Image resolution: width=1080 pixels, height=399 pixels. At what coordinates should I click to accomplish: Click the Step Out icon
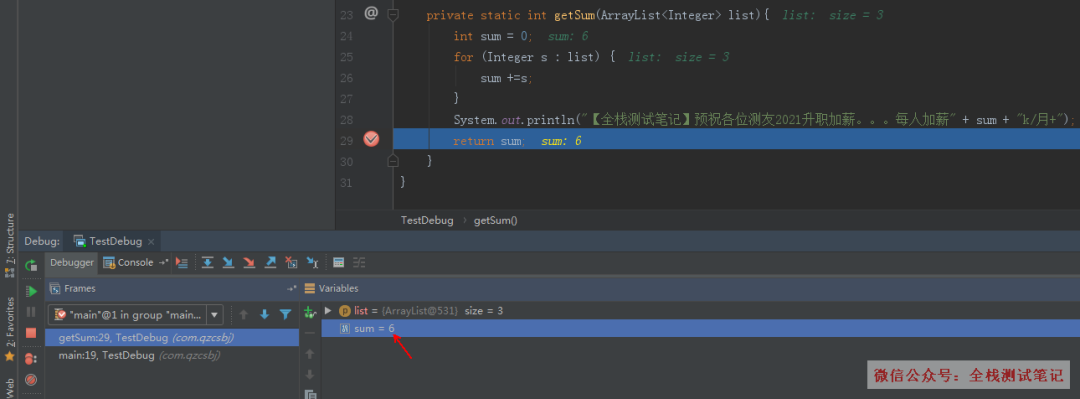[271, 263]
